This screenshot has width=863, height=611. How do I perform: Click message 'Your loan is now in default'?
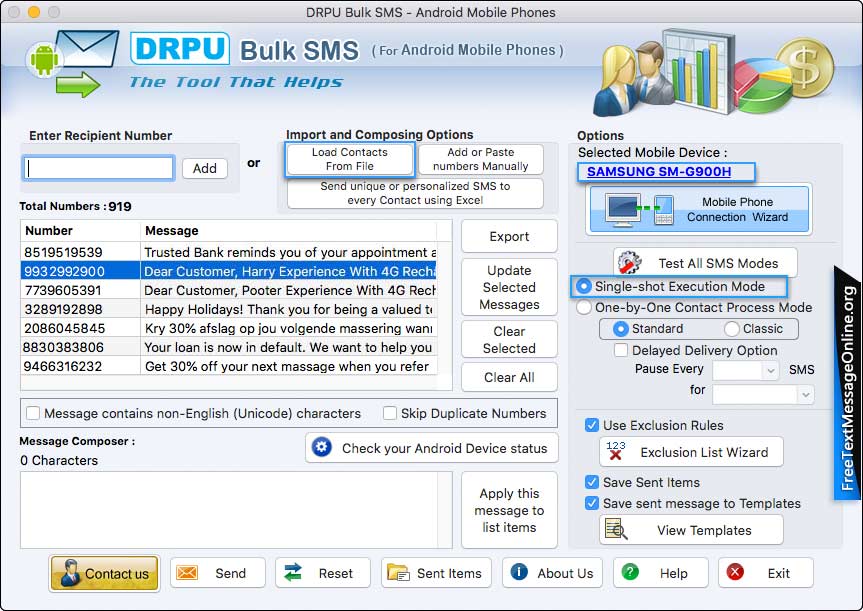pyautogui.click(x=288, y=347)
